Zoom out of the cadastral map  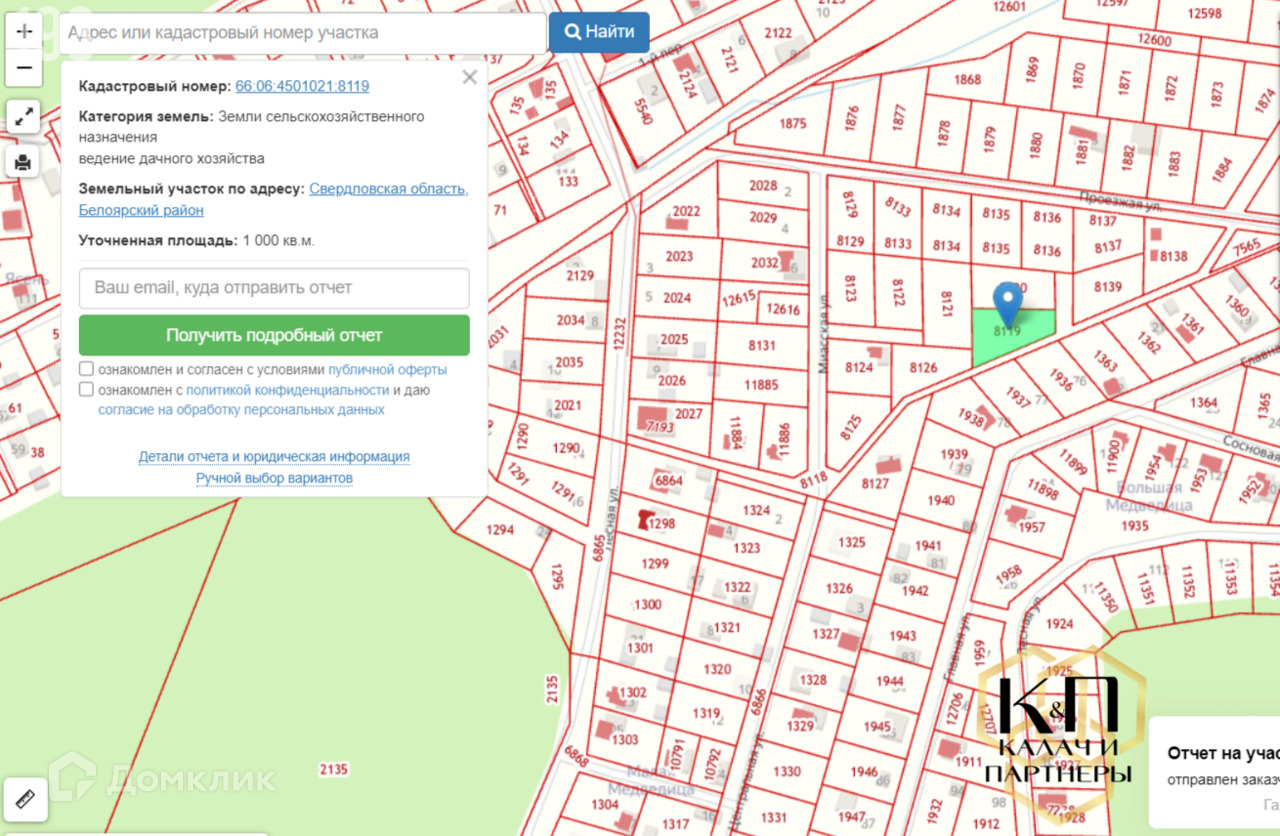coord(24,68)
